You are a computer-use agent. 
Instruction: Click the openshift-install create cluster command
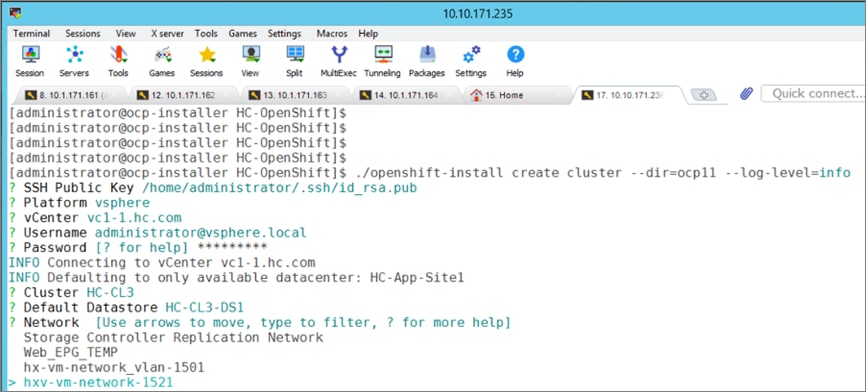pyautogui.click(x=602, y=173)
